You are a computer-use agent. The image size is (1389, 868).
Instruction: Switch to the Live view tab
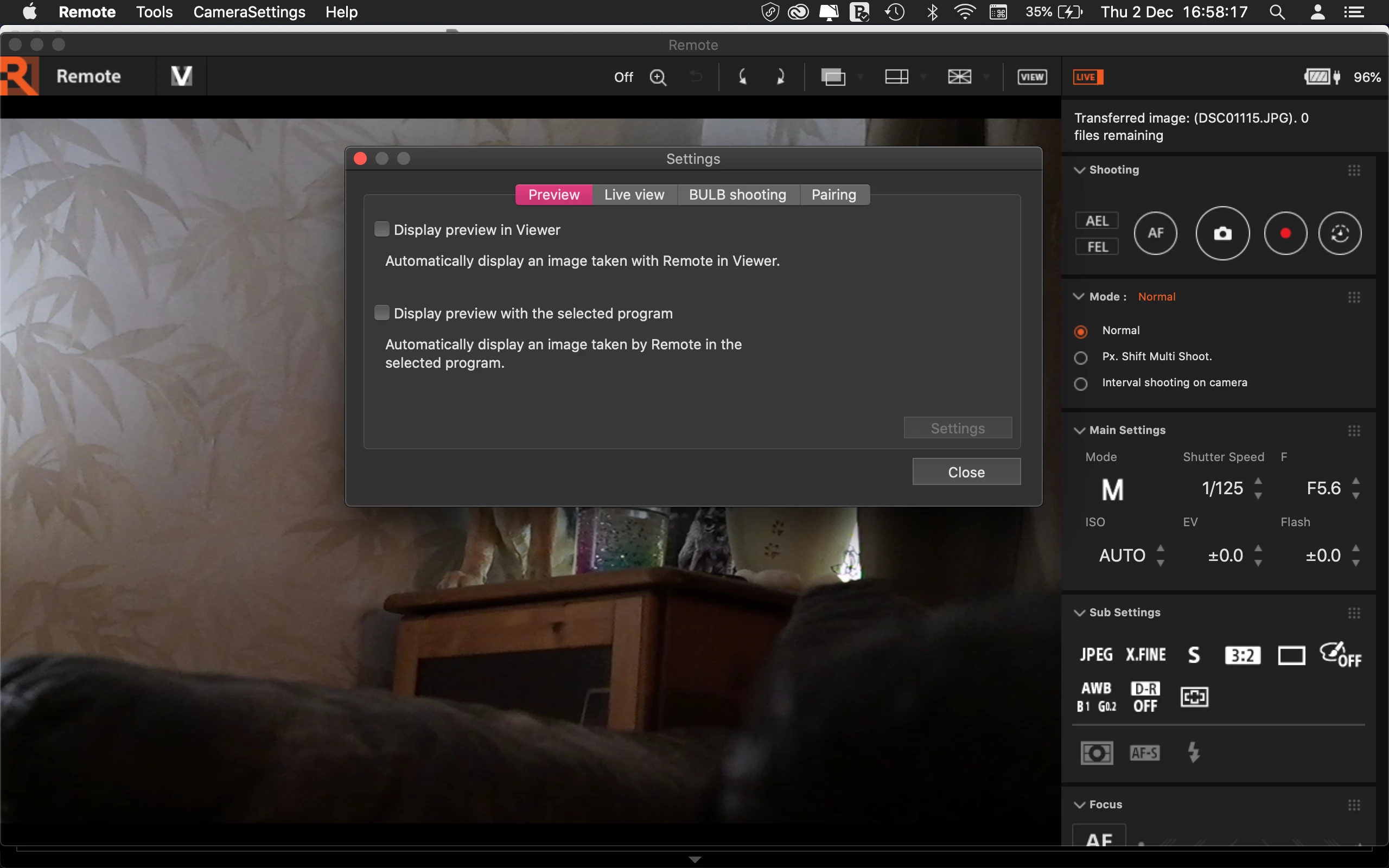click(634, 195)
